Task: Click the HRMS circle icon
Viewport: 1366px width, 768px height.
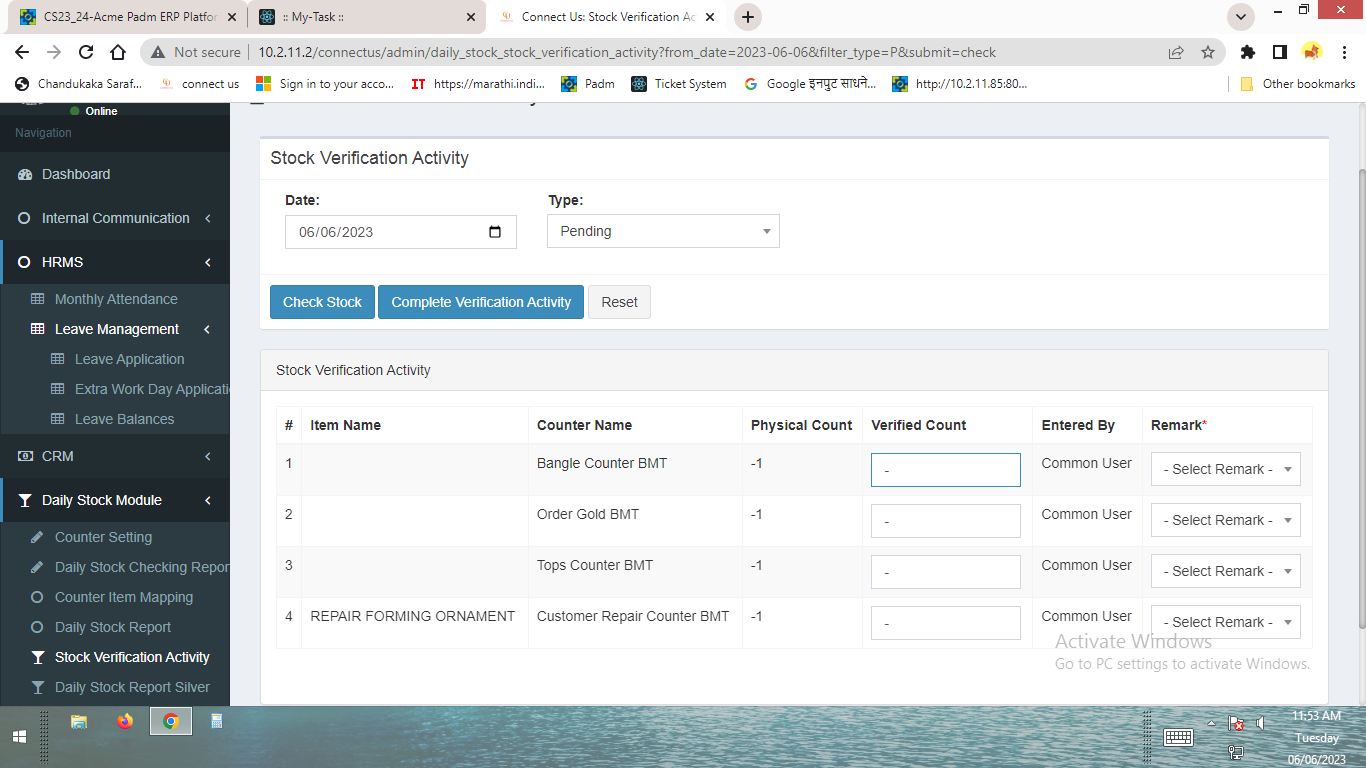Action: (25, 262)
